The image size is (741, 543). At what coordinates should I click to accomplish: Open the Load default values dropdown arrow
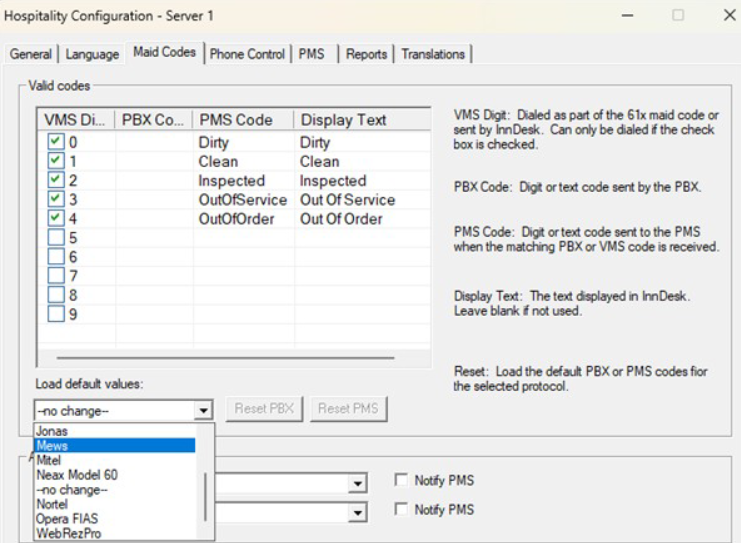click(204, 409)
